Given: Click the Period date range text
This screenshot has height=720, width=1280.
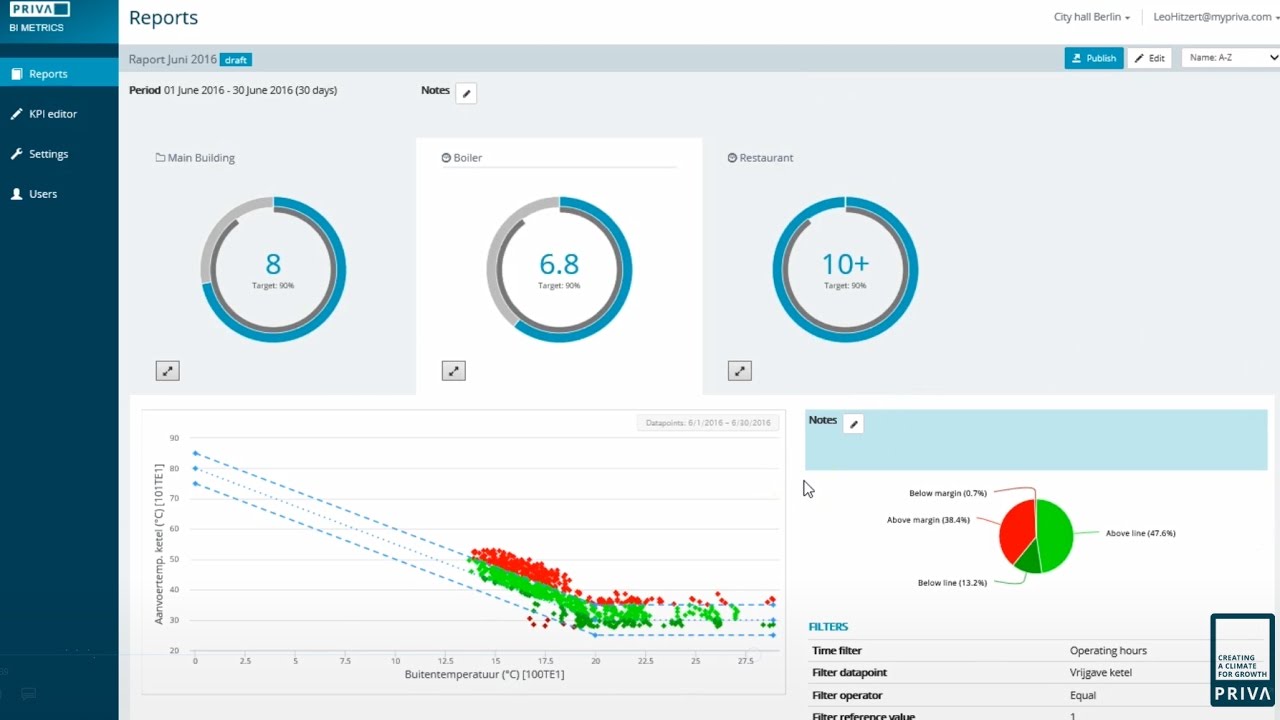Looking at the screenshot, I should point(250,90).
